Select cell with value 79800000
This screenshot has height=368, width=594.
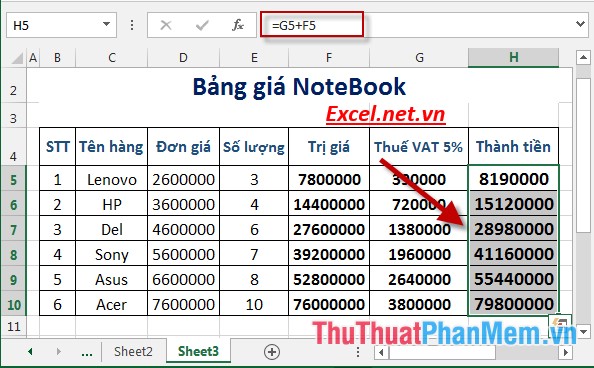click(514, 304)
